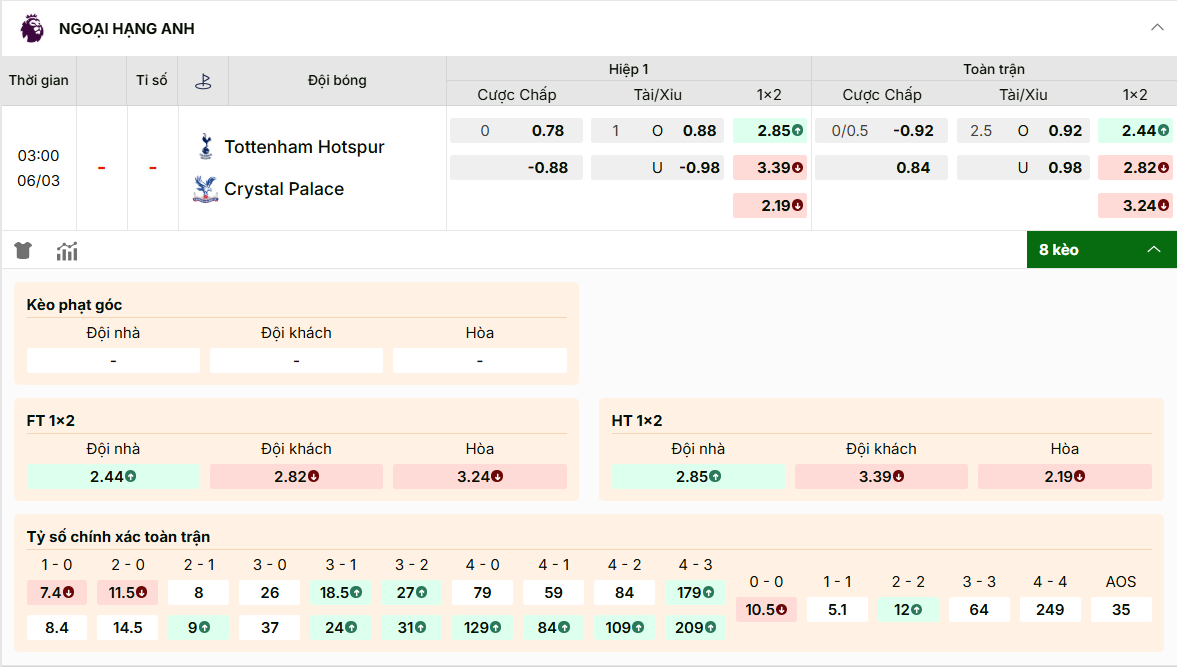Open lineups via the jersey icon
Screen dimensions: 1177x667
pyautogui.click(x=22, y=251)
